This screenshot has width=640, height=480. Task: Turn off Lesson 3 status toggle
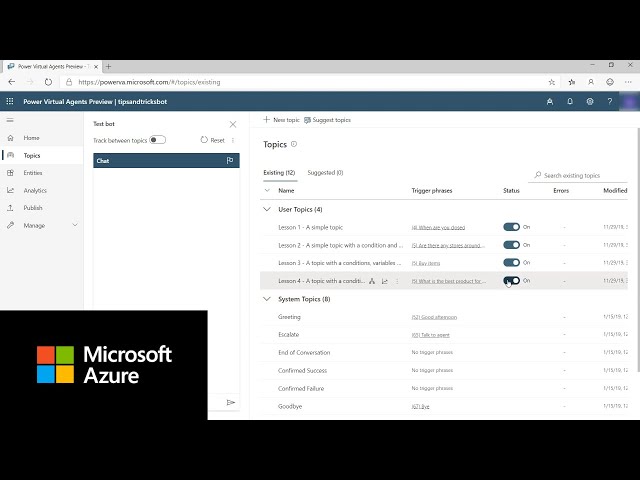pos(511,262)
